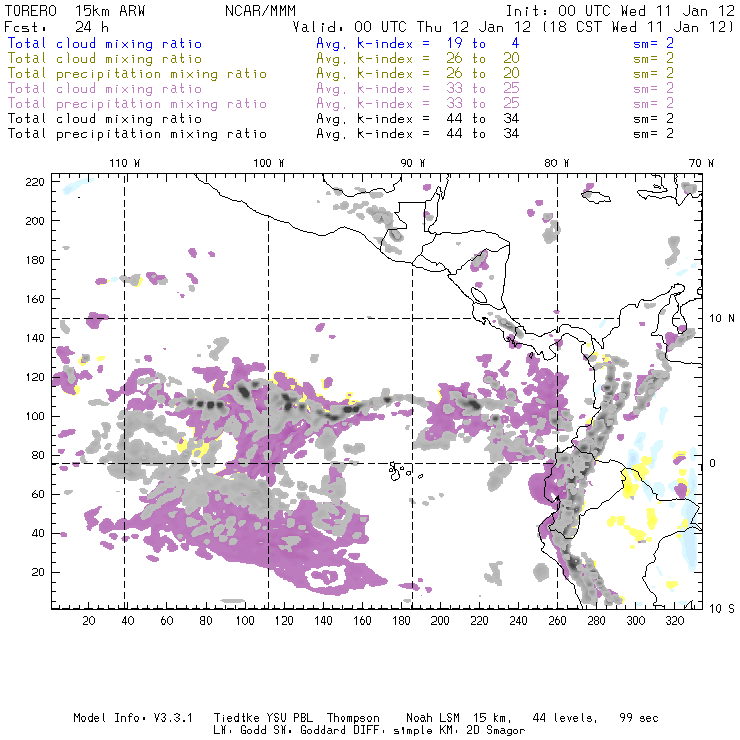Click the "44 levels," footer text
The height and width of the screenshot is (740, 740).
(565, 718)
